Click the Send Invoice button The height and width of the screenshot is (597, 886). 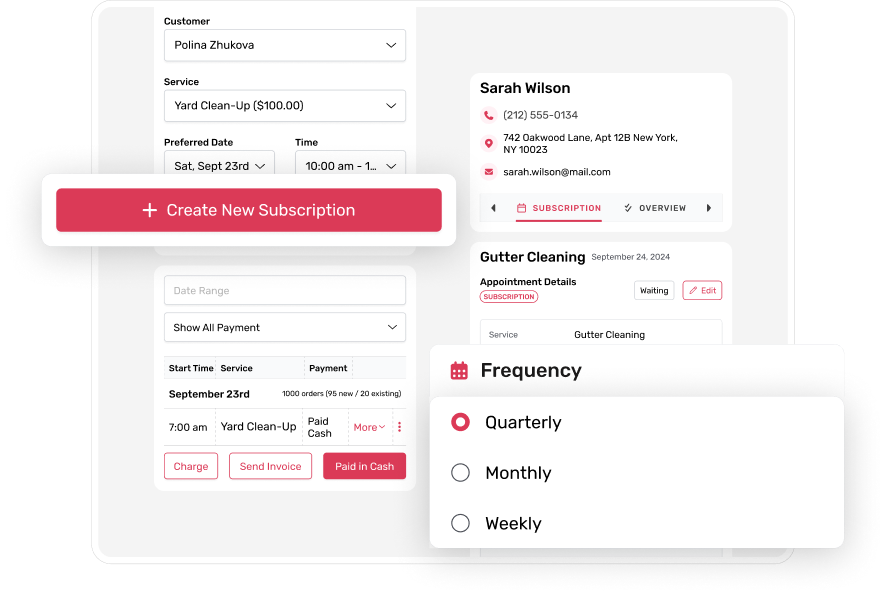click(270, 466)
